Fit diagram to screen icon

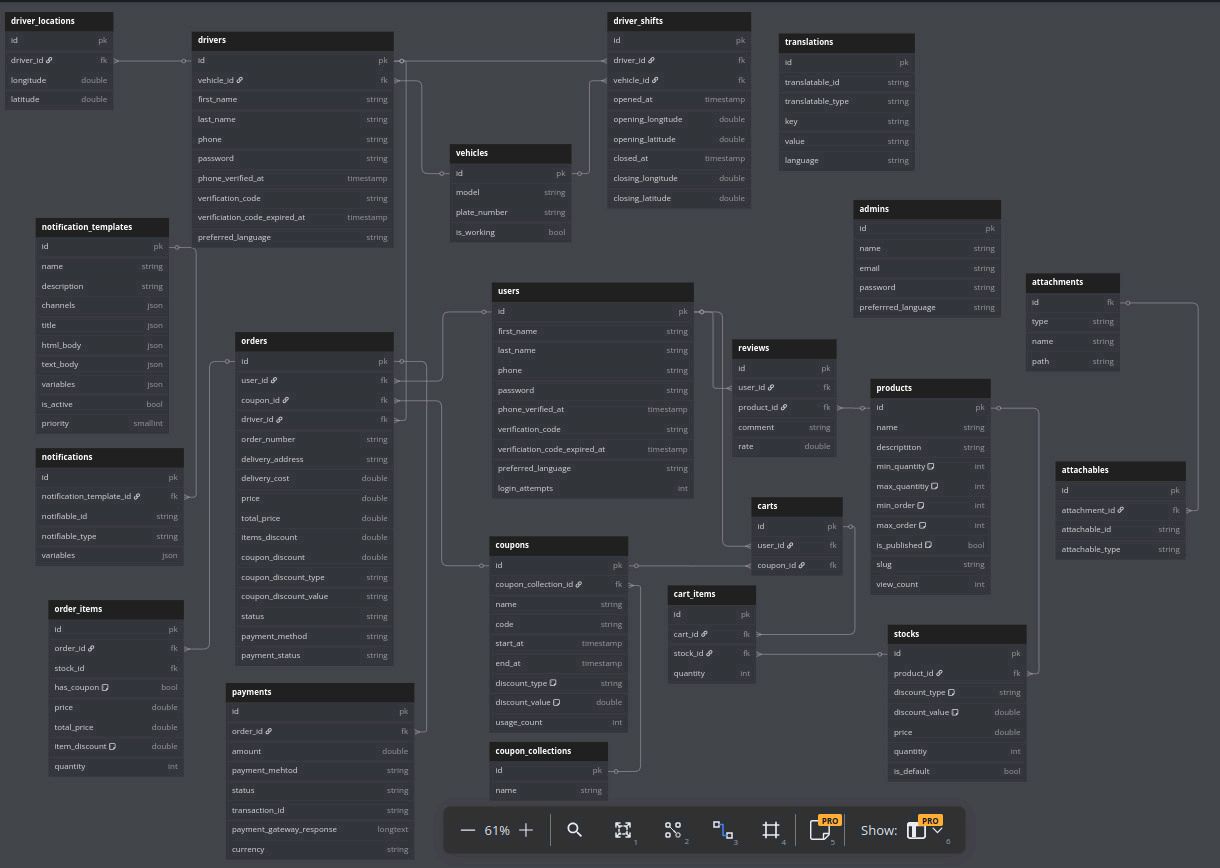(623, 830)
